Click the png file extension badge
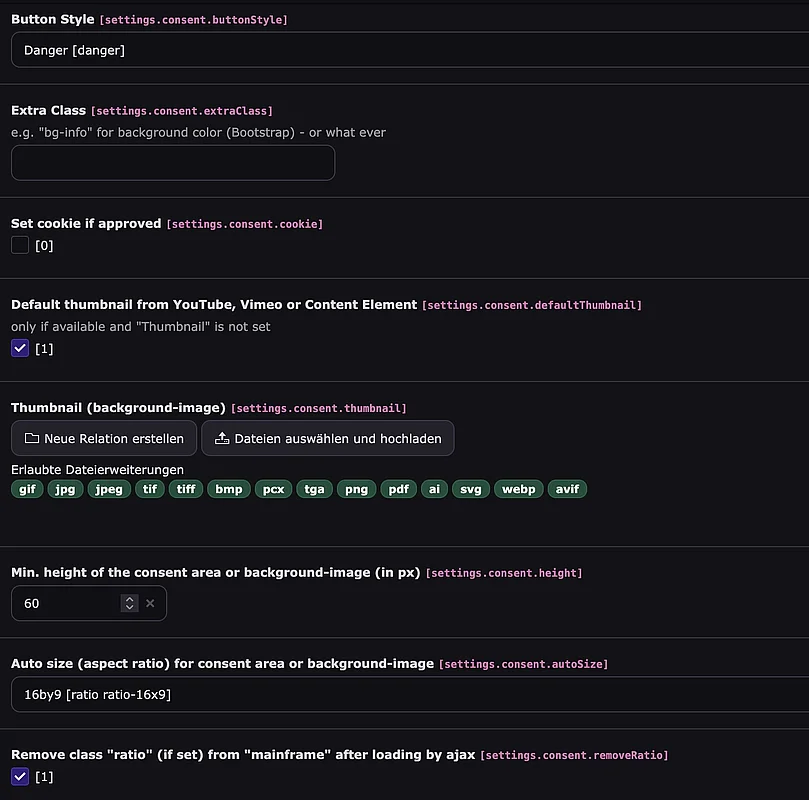This screenshot has height=800, width=809. click(x=355, y=489)
